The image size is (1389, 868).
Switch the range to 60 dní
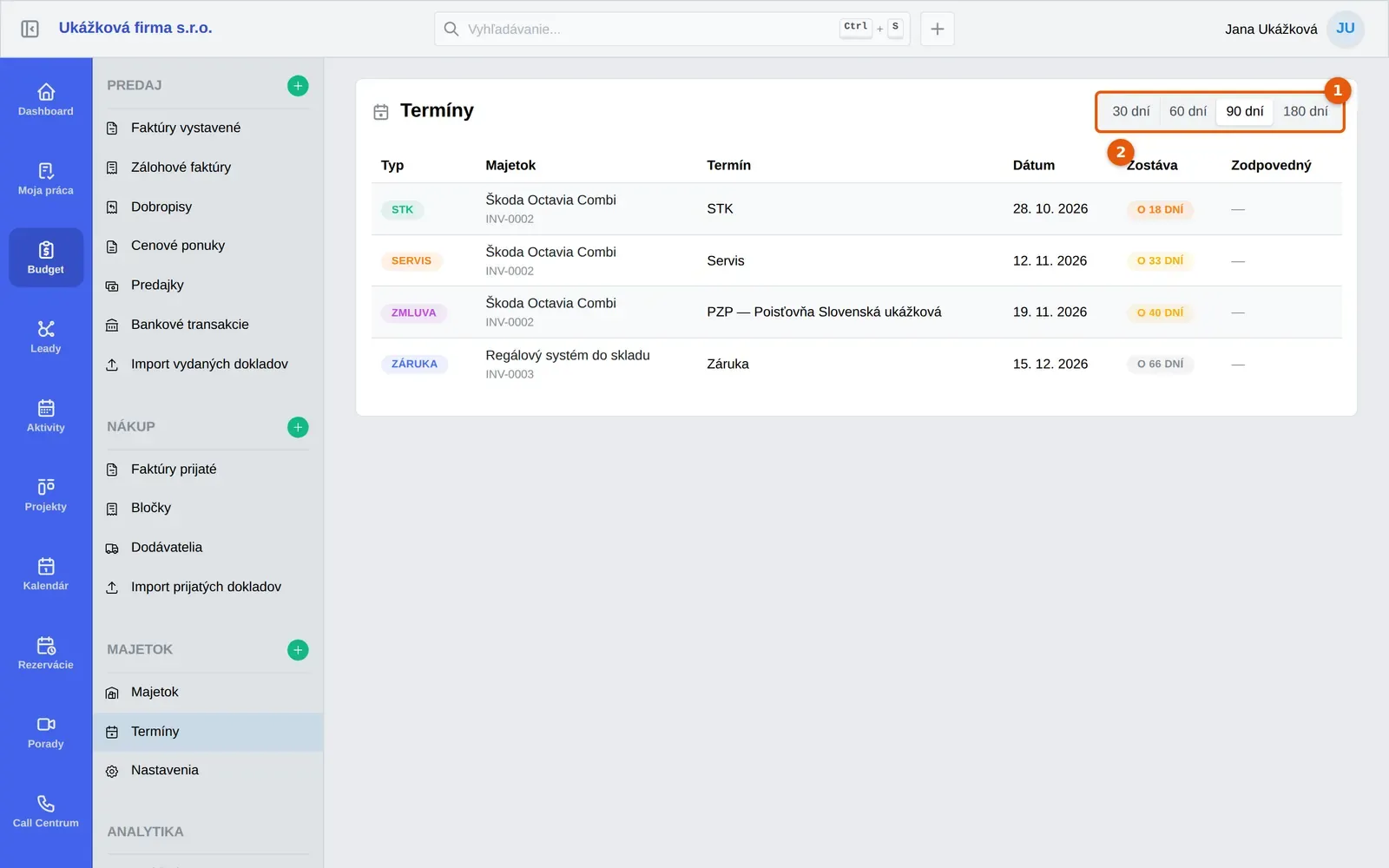1188,111
